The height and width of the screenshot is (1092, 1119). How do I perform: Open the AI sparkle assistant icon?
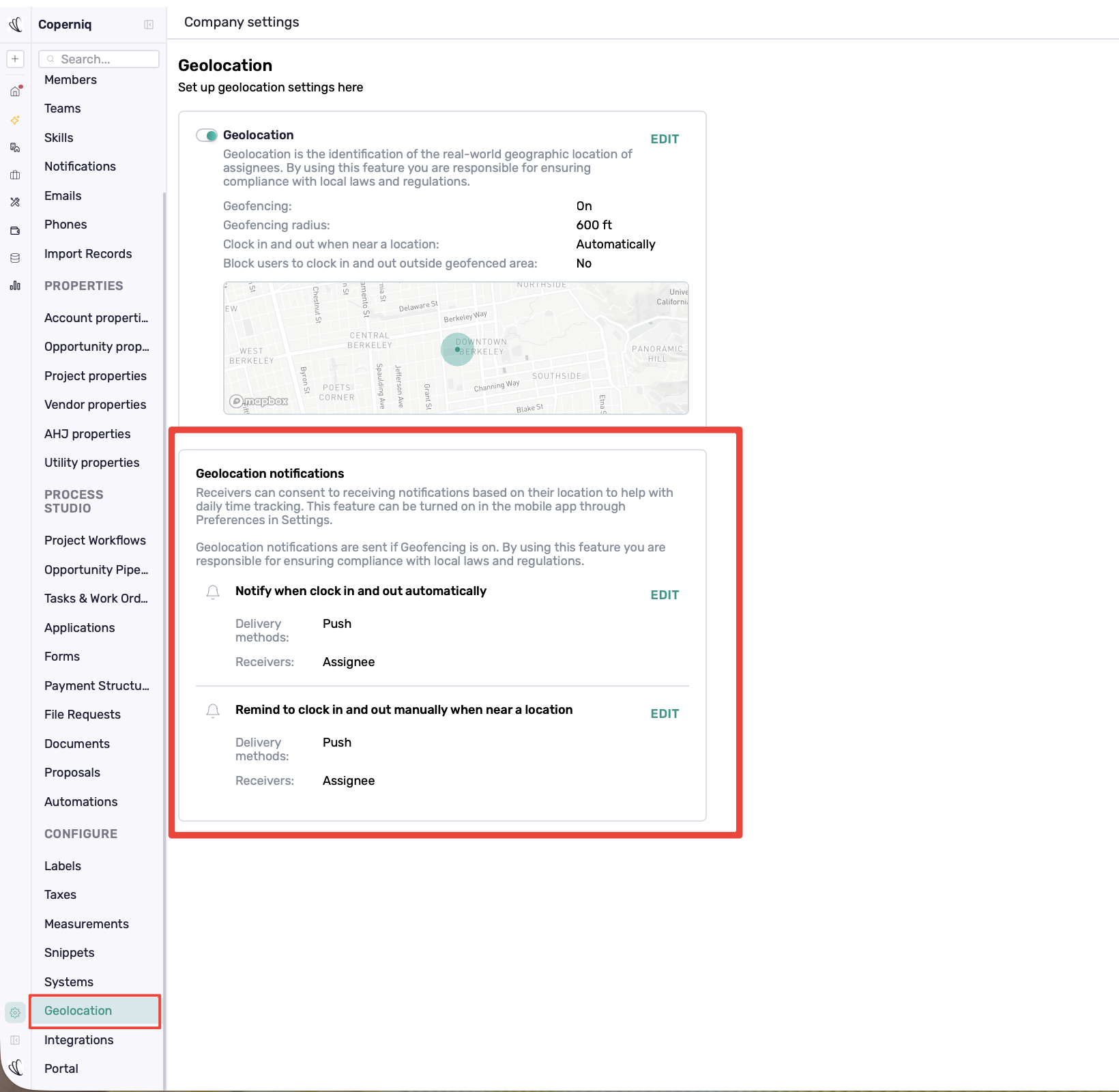tap(15, 119)
